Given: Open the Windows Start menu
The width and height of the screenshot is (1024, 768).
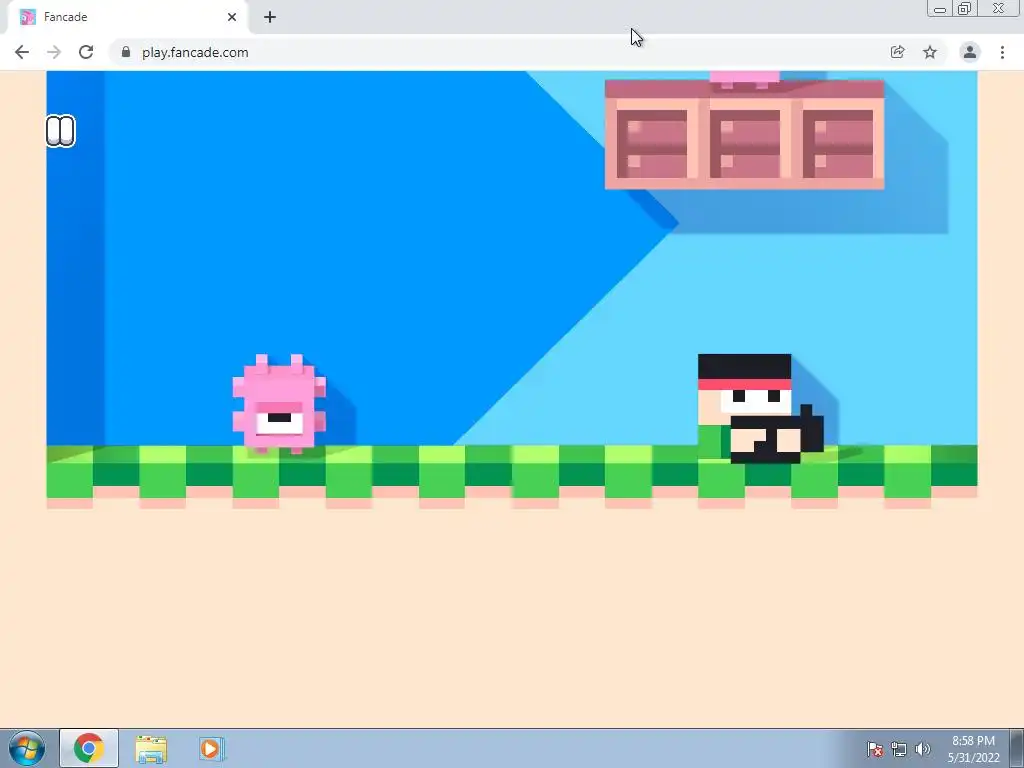Looking at the screenshot, I should [x=27, y=748].
